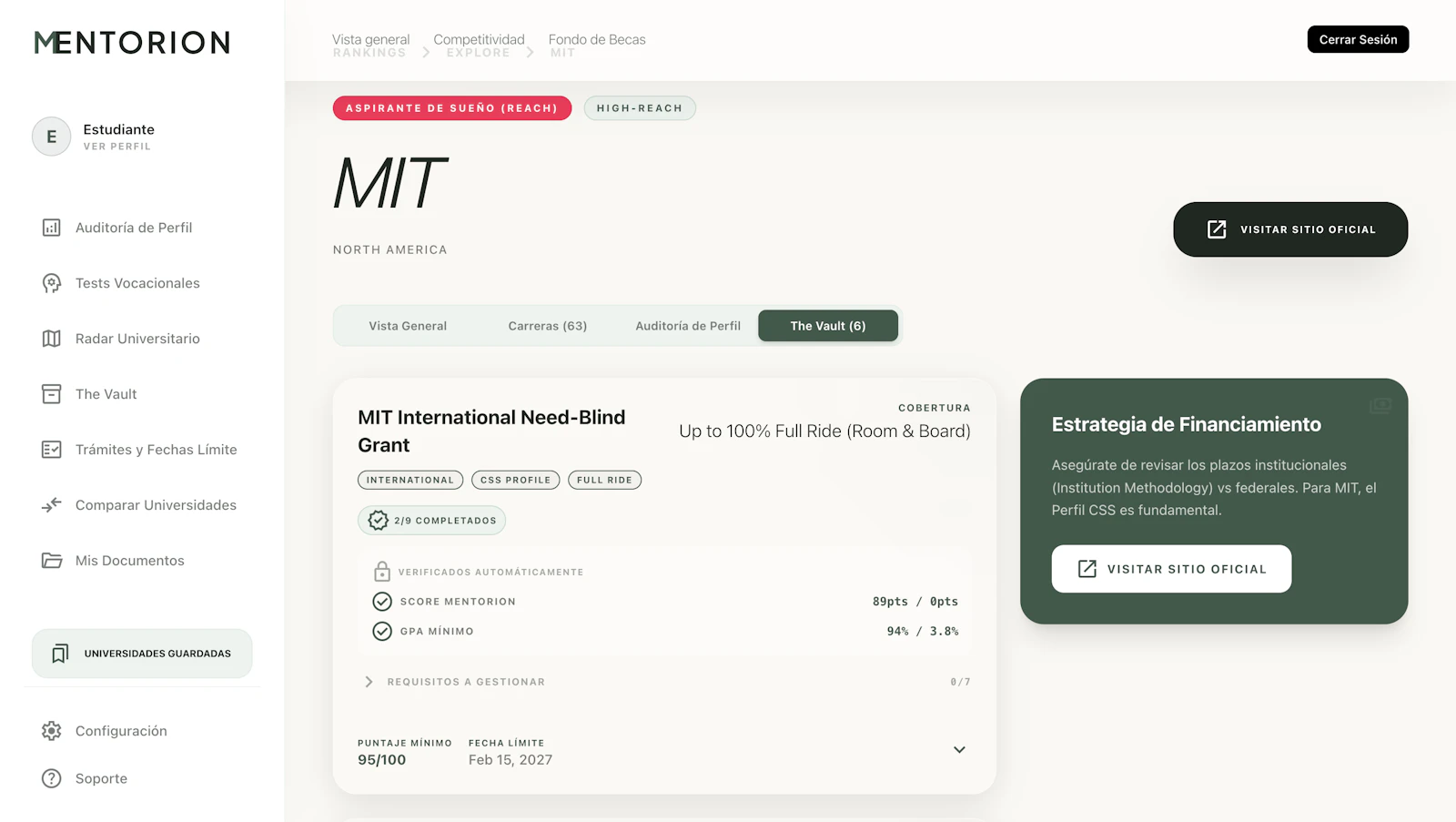This screenshot has width=1456, height=822.
Task: Open the Carreras (63) tab
Action: click(548, 326)
